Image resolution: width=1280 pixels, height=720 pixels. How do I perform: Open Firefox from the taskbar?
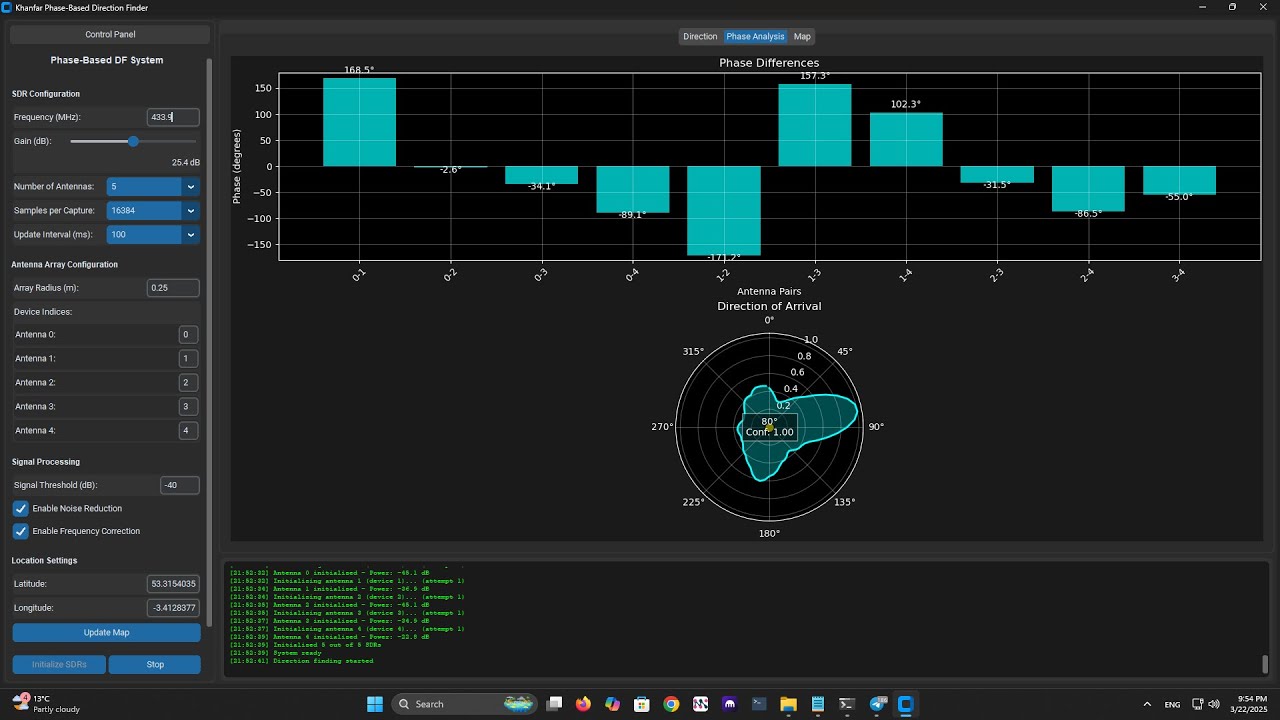pos(583,704)
